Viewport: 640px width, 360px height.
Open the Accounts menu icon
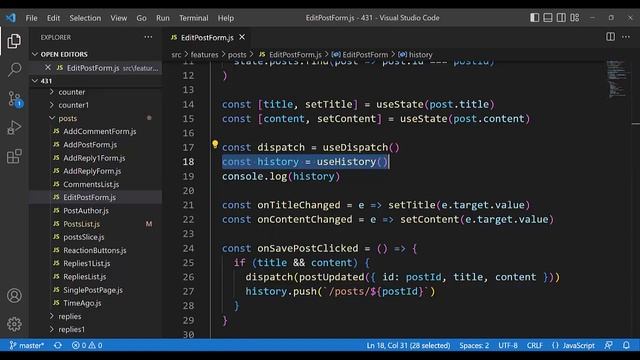14,295
